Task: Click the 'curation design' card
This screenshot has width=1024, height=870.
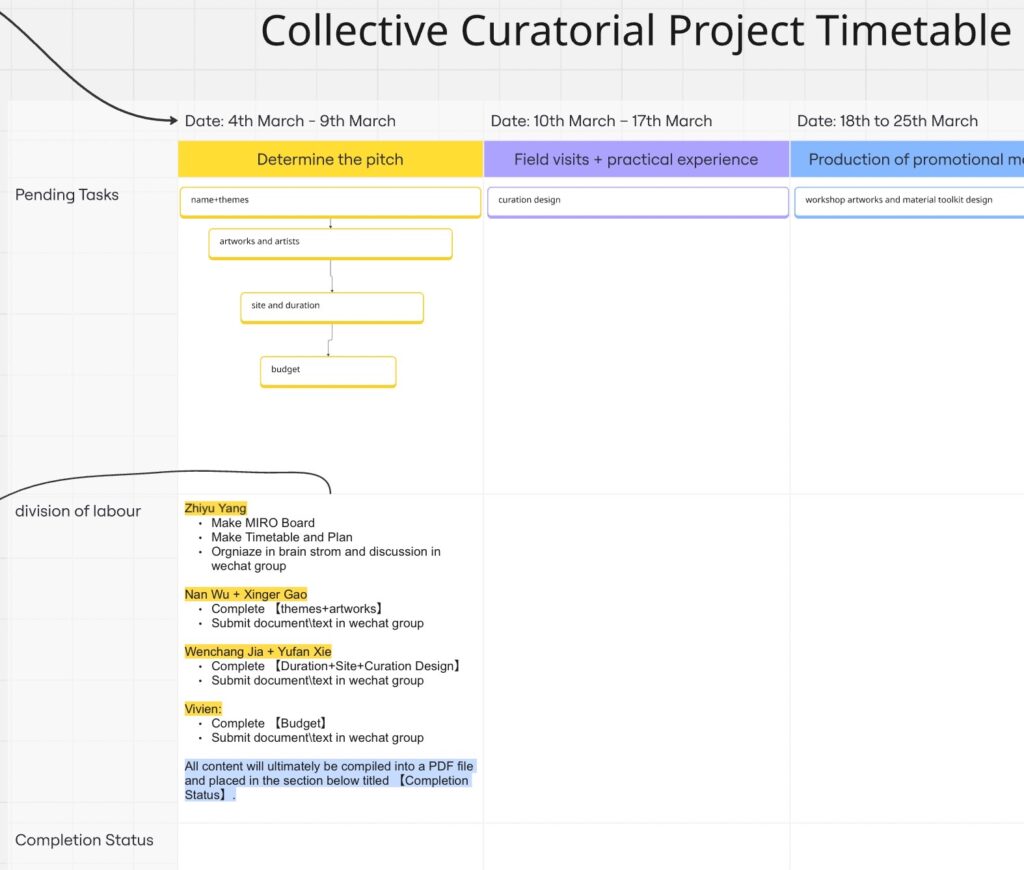Action: (x=637, y=201)
